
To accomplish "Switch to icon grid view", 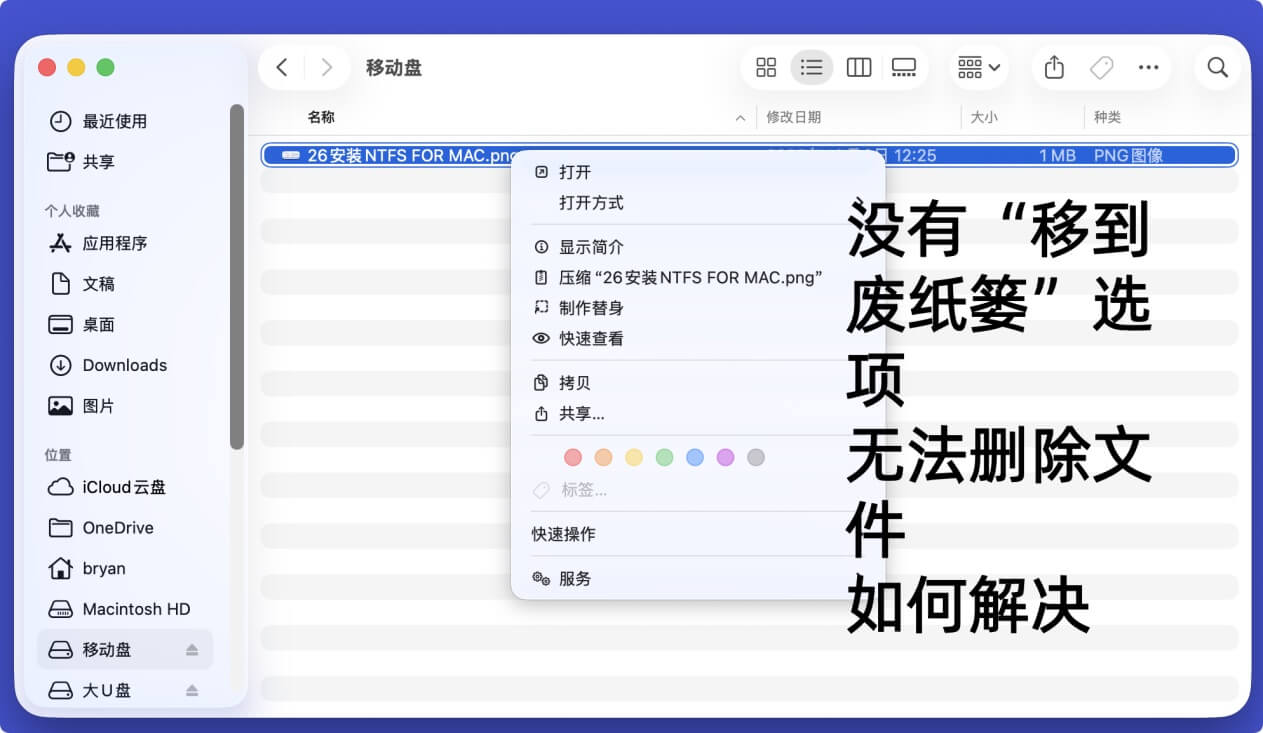I will [x=766, y=67].
